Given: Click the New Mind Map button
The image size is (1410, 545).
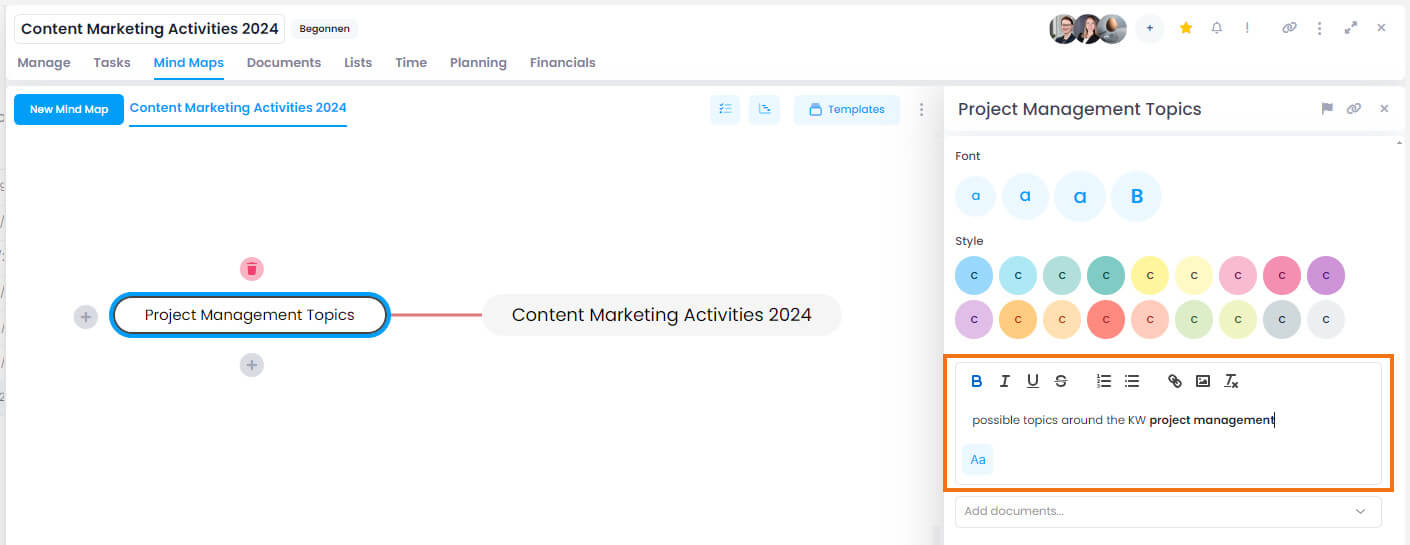Looking at the screenshot, I should pyautogui.click(x=69, y=109).
